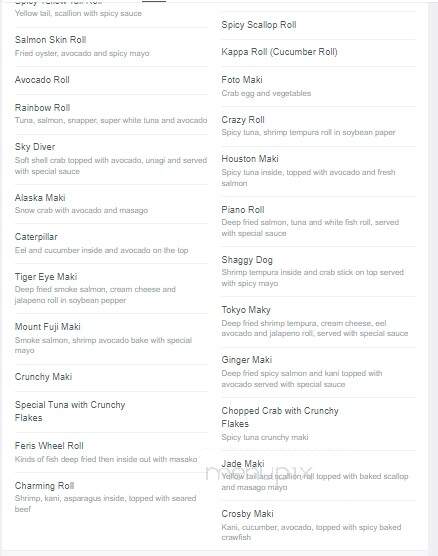Image resolution: width=438 pixels, height=556 pixels.
Task: Pick the Crazy Roll entry
Action: 243,120
